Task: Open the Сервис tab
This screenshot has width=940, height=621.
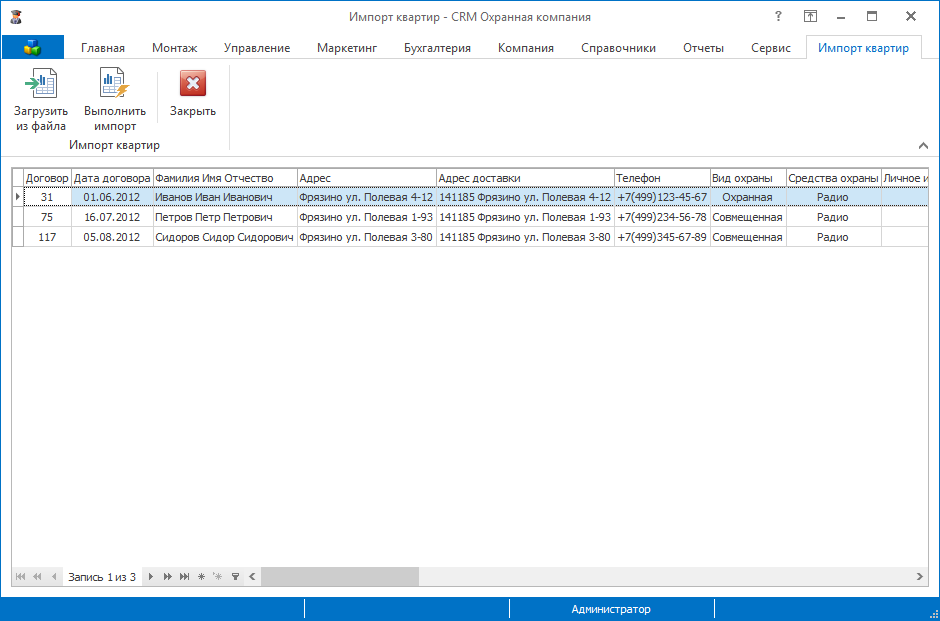Action: (771, 48)
